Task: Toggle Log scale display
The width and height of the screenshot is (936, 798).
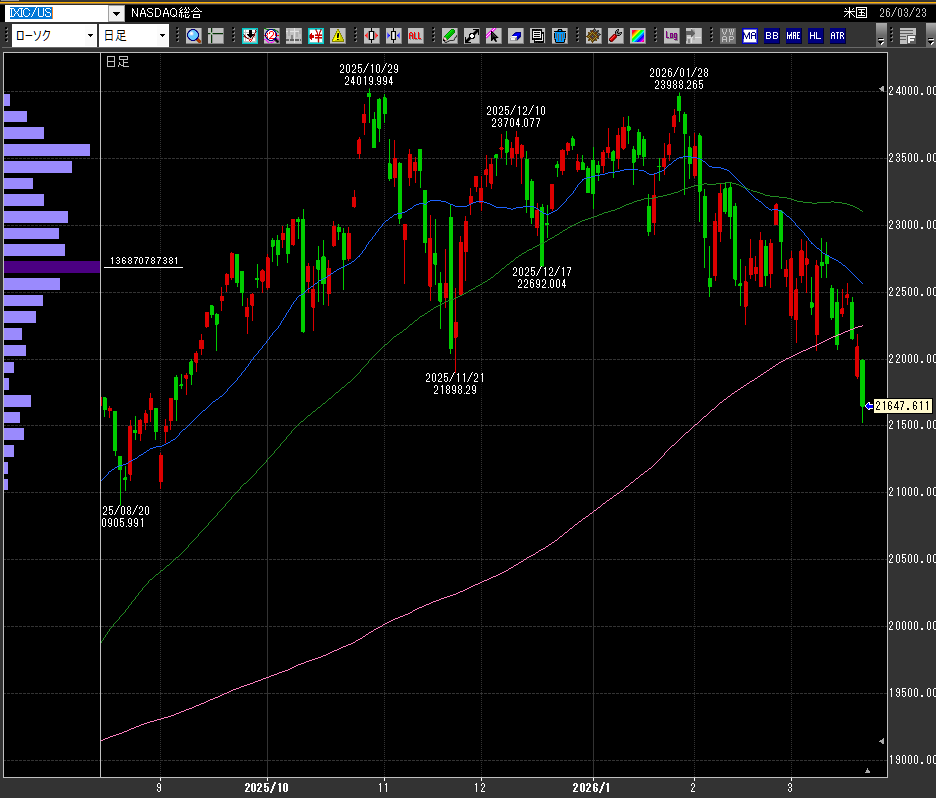Action: coord(671,36)
